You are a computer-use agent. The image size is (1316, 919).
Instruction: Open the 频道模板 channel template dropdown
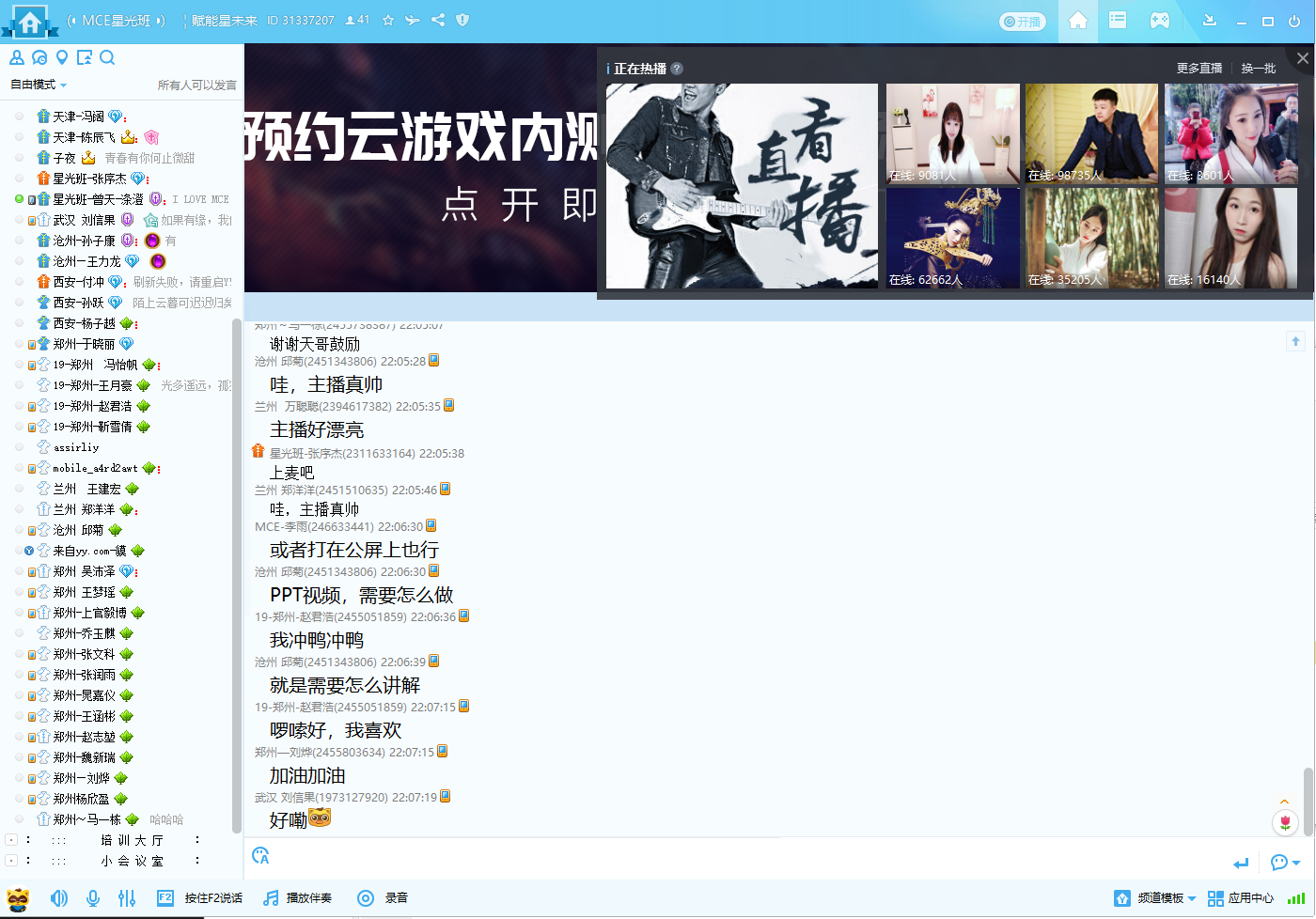1155,898
